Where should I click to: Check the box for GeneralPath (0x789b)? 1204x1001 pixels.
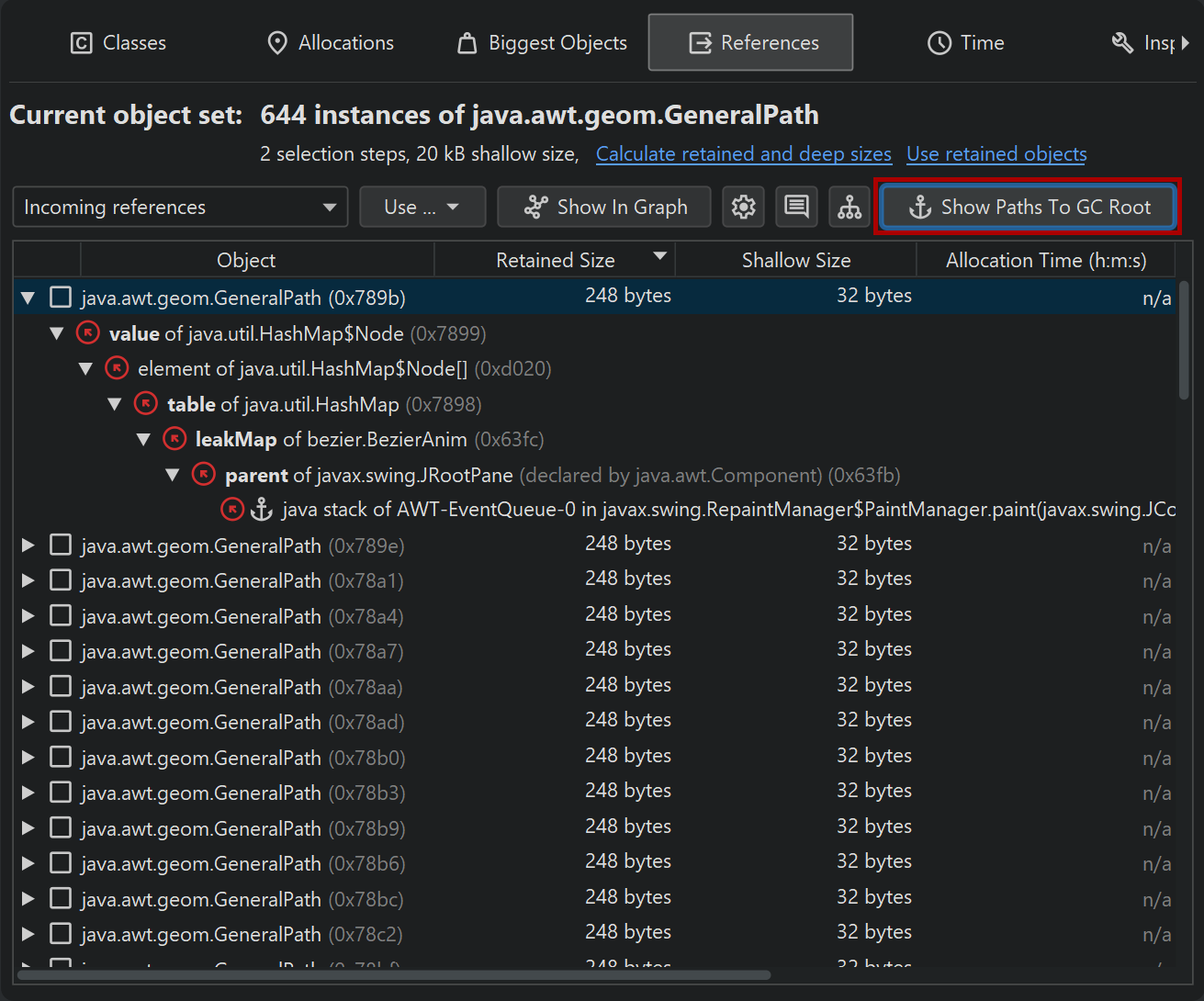pos(61,298)
